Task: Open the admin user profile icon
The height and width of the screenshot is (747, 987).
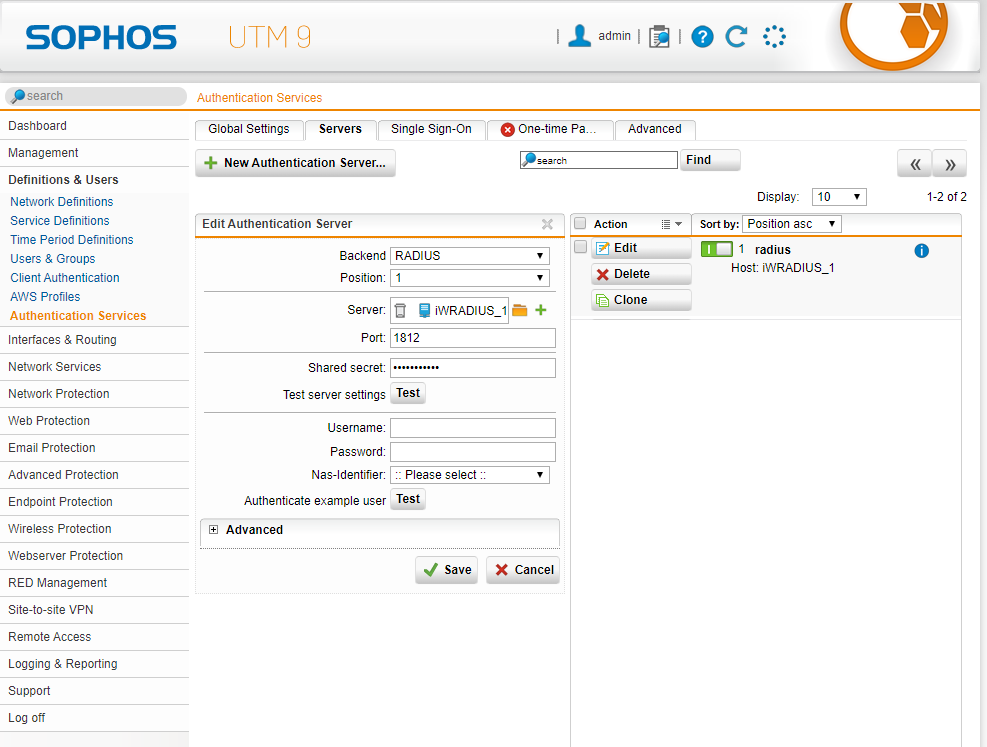Action: tap(579, 36)
